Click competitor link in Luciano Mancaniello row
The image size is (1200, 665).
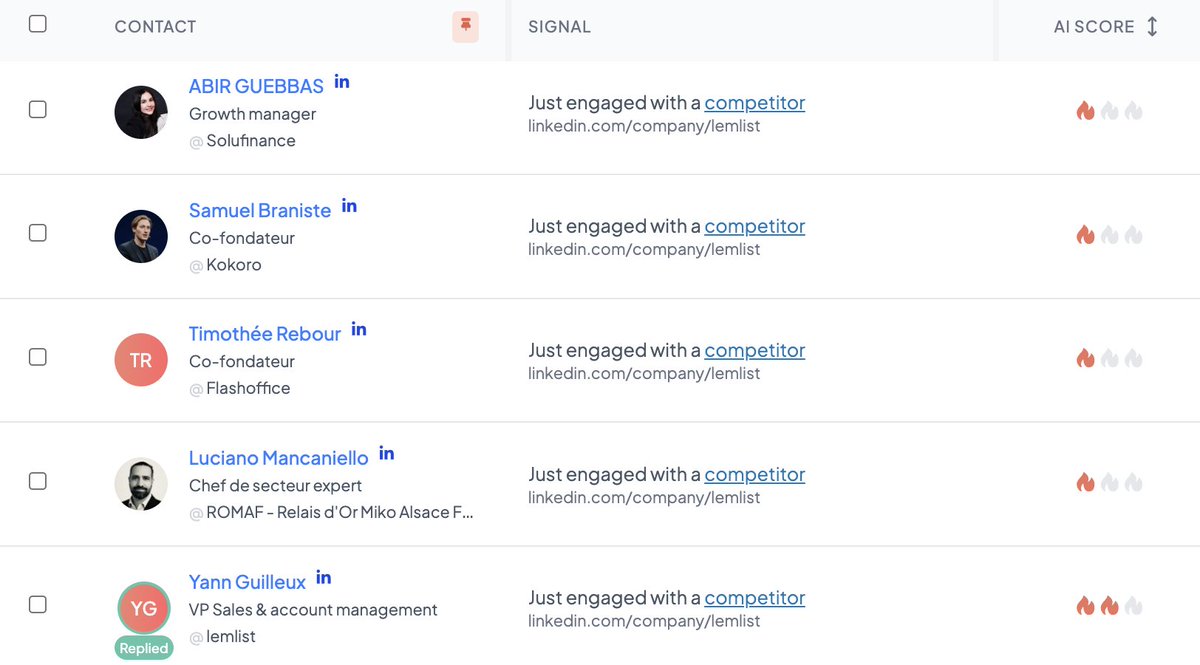tap(755, 474)
